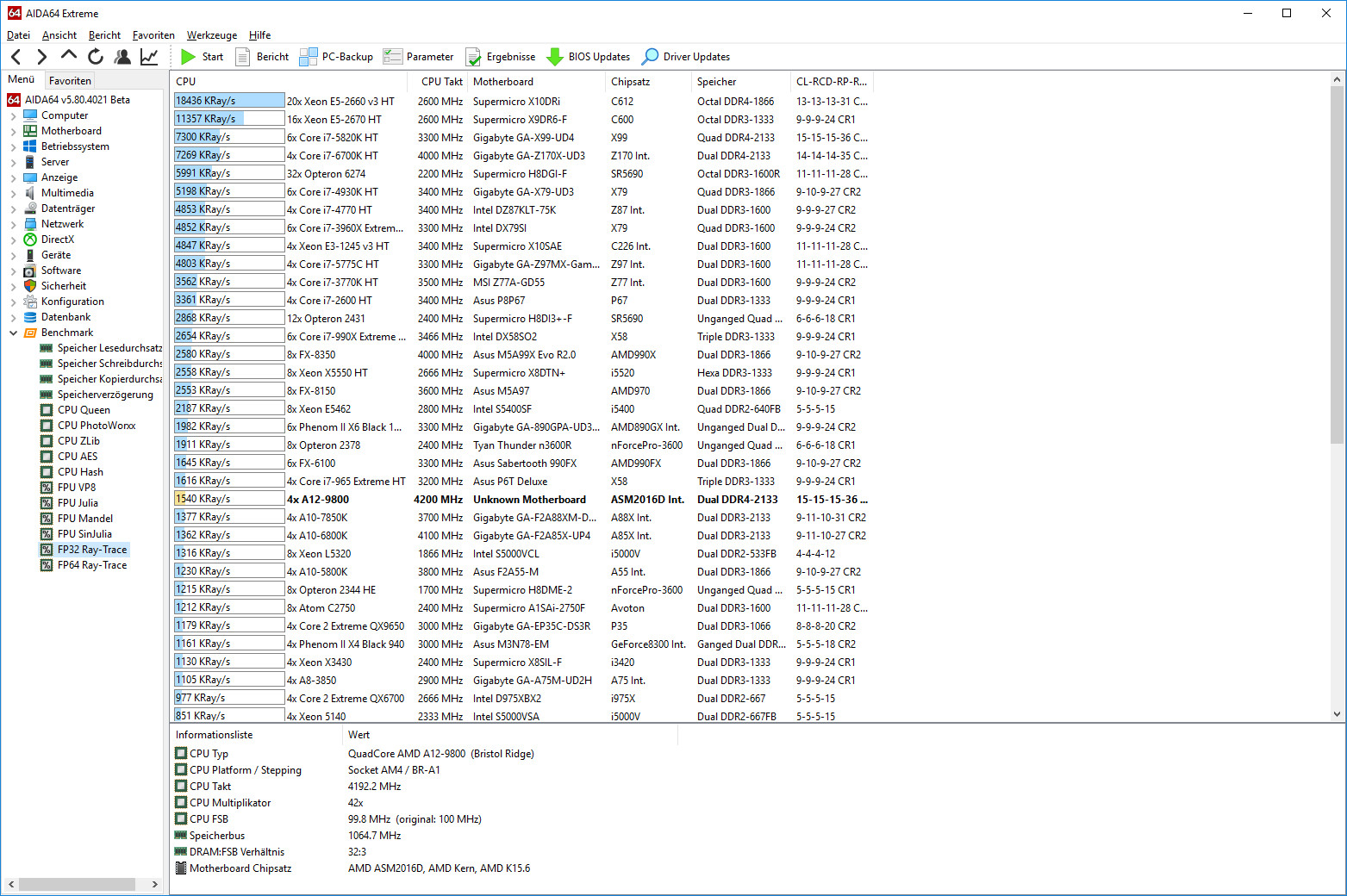Open Driver Updates search
Viewport: 1347px width, 896px height.
[x=686, y=57]
